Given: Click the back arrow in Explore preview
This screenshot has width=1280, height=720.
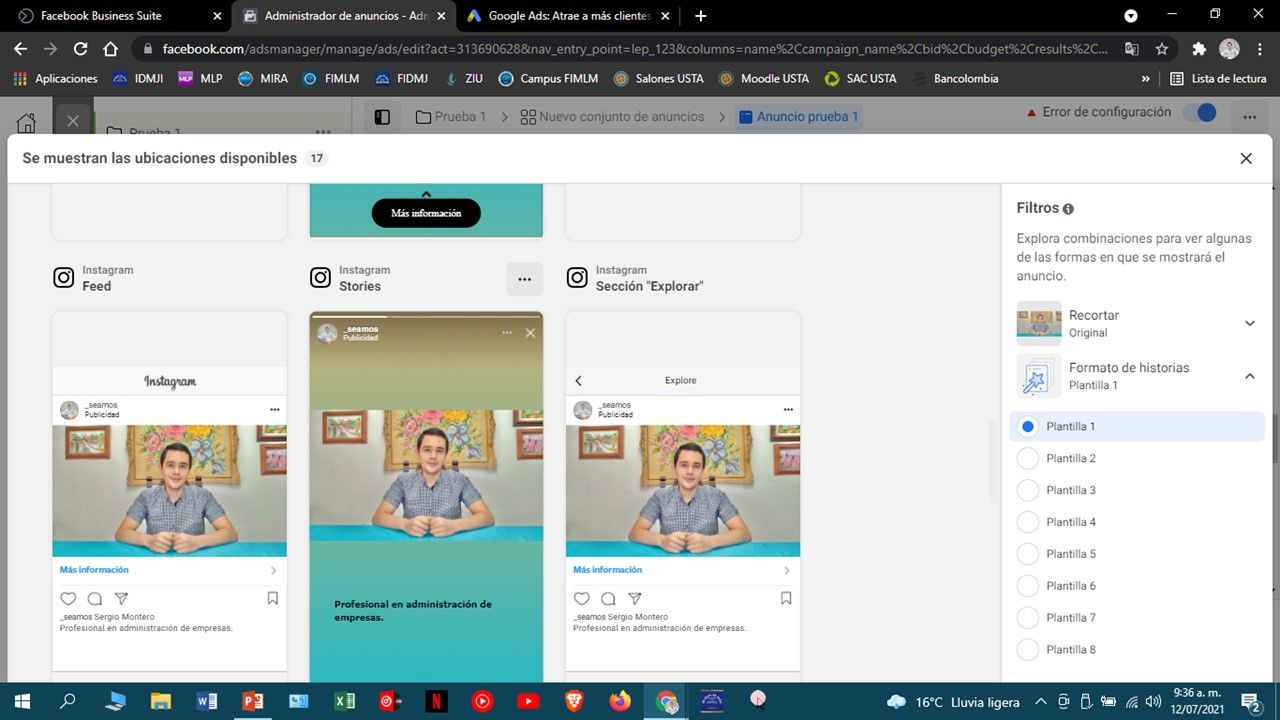Looking at the screenshot, I should click(578, 381).
